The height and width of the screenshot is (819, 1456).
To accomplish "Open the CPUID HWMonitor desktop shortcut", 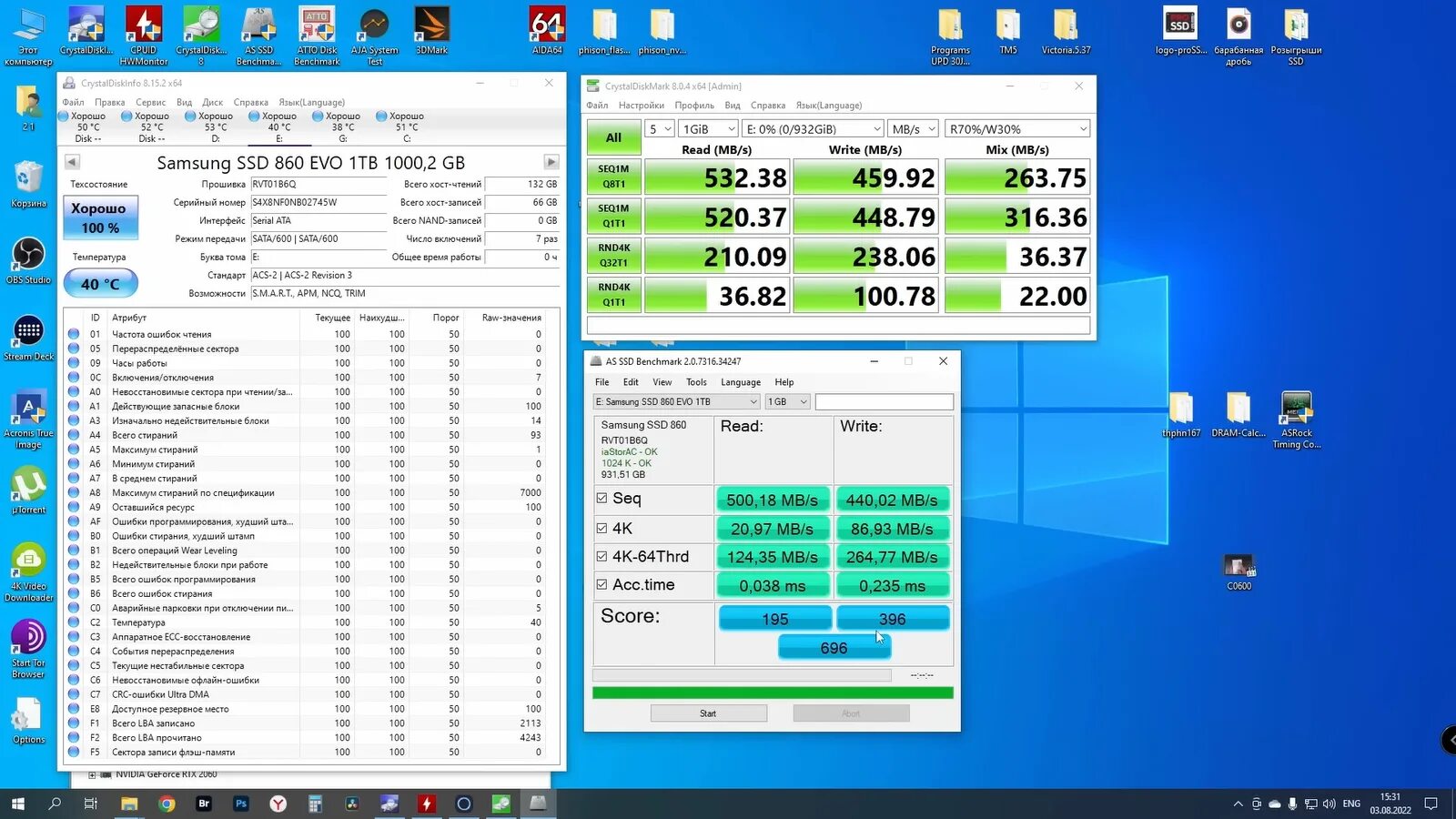I will 144,35.
